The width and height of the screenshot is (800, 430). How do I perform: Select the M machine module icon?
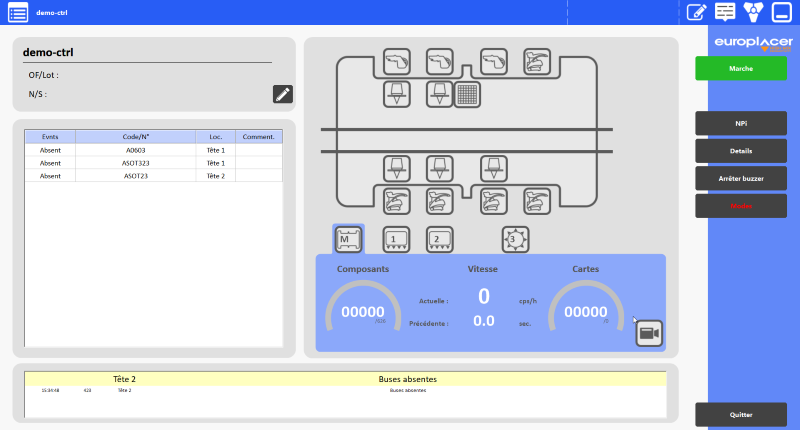click(x=348, y=239)
